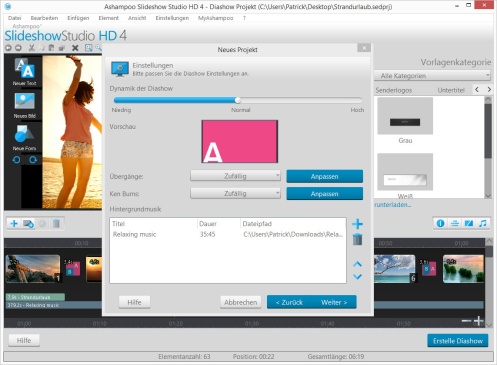Add background music with blue plus icon
This screenshot has height=365, width=497.
click(357, 224)
